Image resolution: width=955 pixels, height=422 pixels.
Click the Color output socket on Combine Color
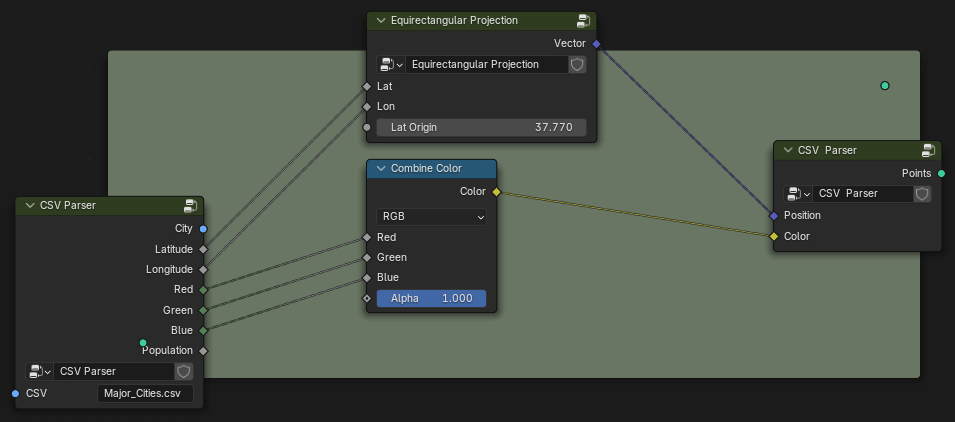[496, 192]
